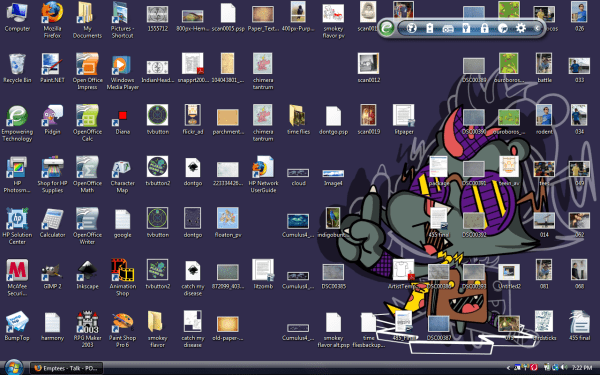Click the taskbar clock showing 7:22 PM
Image resolution: width=600 pixels, height=375 pixels.
point(582,368)
